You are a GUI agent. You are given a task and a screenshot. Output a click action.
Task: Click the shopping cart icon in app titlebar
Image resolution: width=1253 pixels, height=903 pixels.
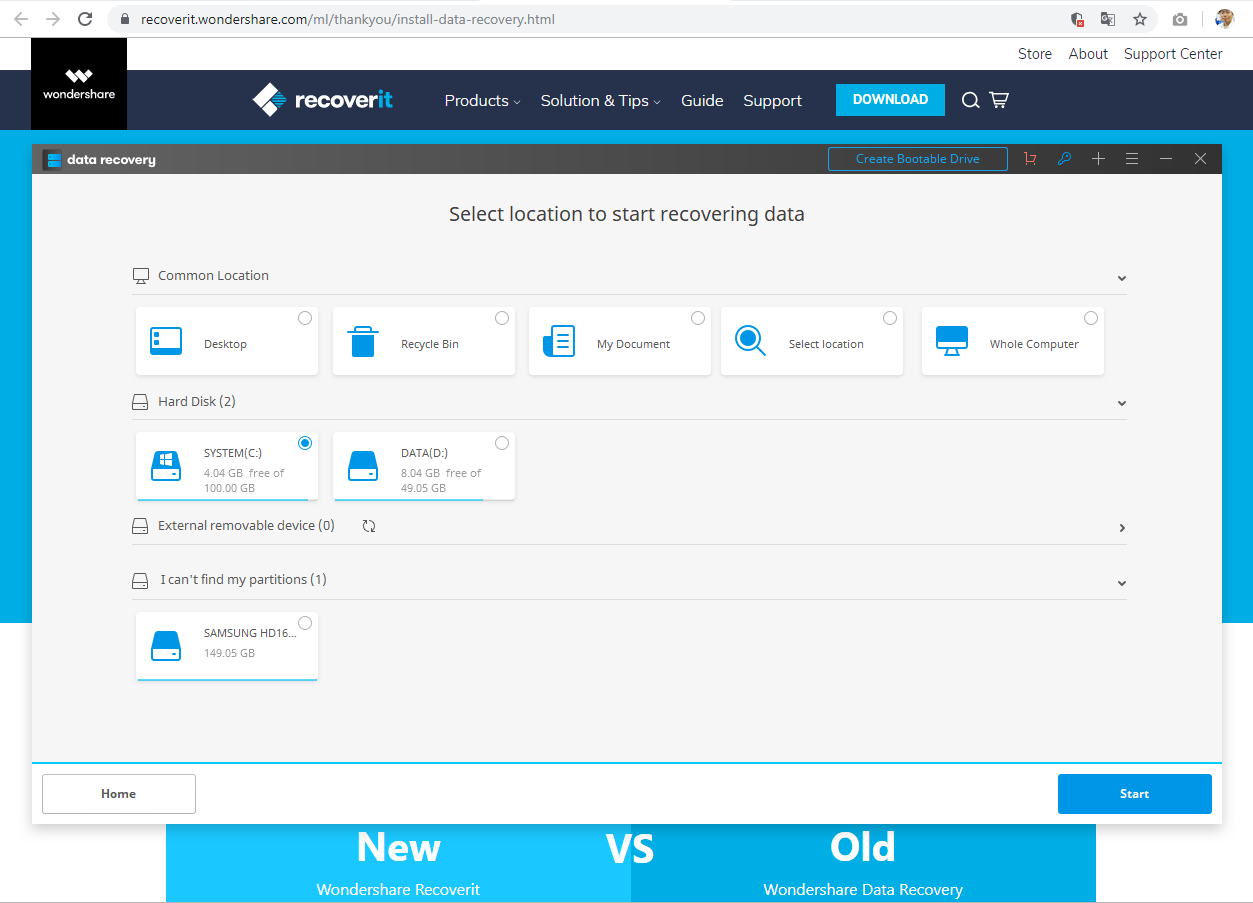[1030, 159]
